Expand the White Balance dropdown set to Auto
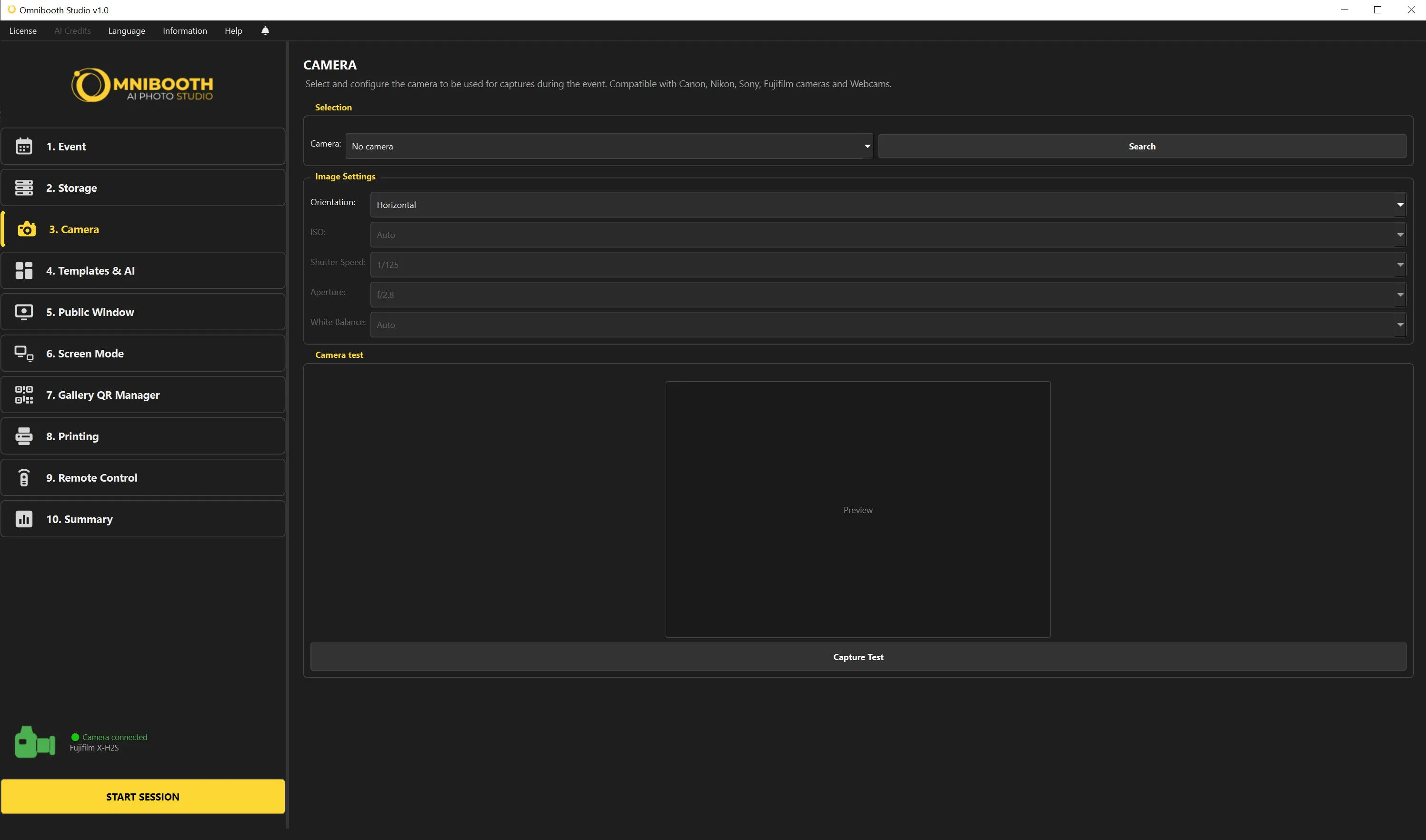The width and height of the screenshot is (1426, 840). pyautogui.click(x=888, y=324)
